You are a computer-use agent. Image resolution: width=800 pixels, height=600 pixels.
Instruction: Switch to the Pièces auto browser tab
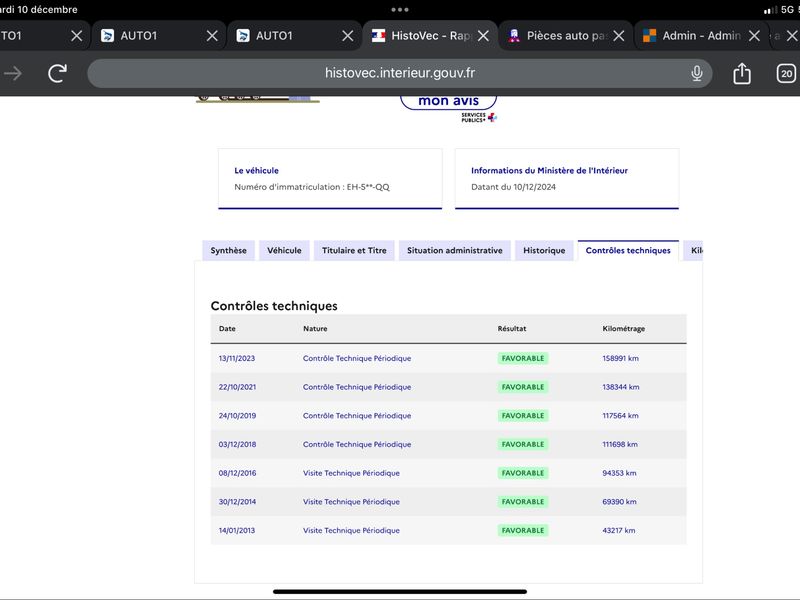(x=565, y=36)
